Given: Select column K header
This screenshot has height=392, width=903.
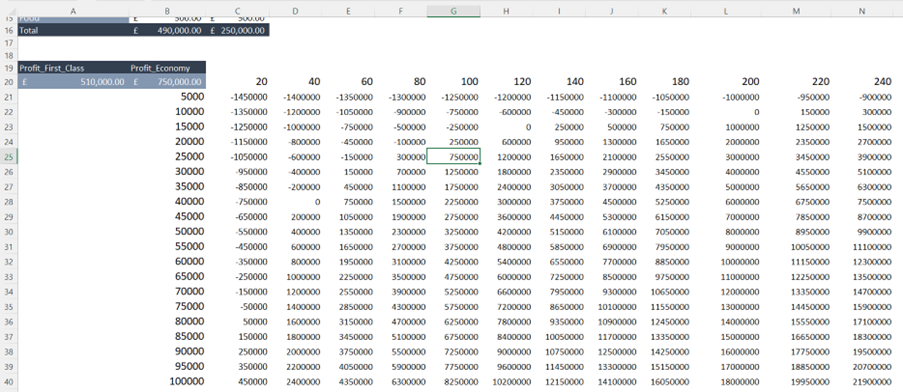Looking at the screenshot, I should (665, 11).
